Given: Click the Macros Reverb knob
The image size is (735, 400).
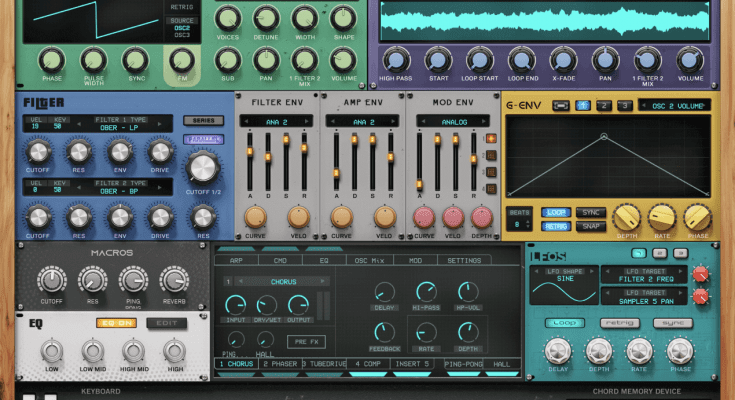Looking at the screenshot, I should tap(173, 281).
